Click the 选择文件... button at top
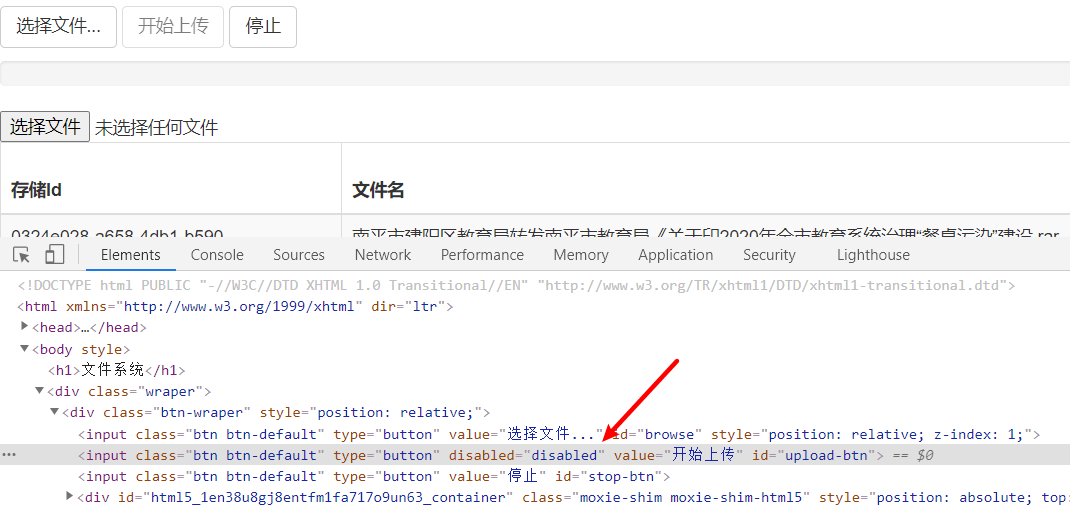 pyautogui.click(x=59, y=27)
